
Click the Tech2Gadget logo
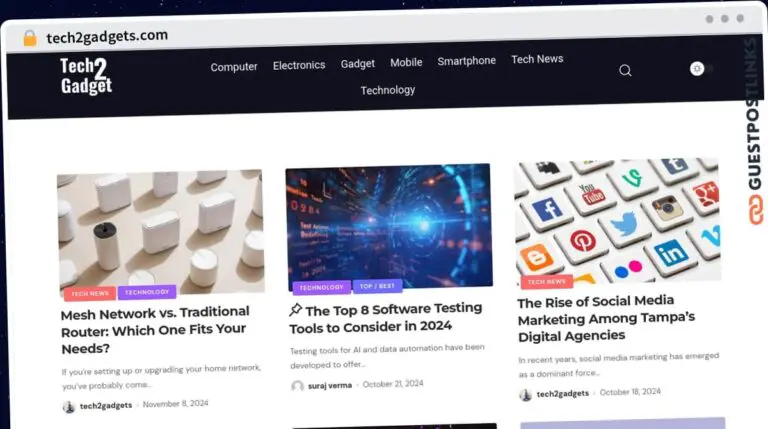coord(86,76)
